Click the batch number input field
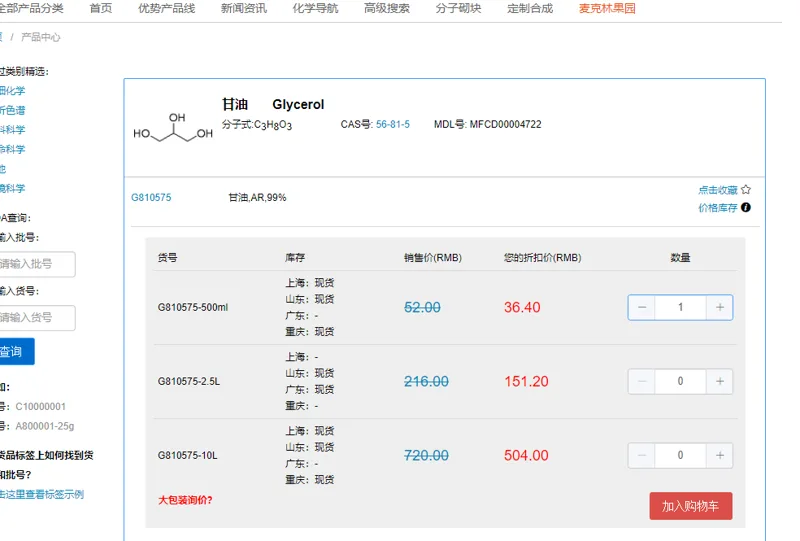Screen dimensions: 800x541 pos(37,264)
